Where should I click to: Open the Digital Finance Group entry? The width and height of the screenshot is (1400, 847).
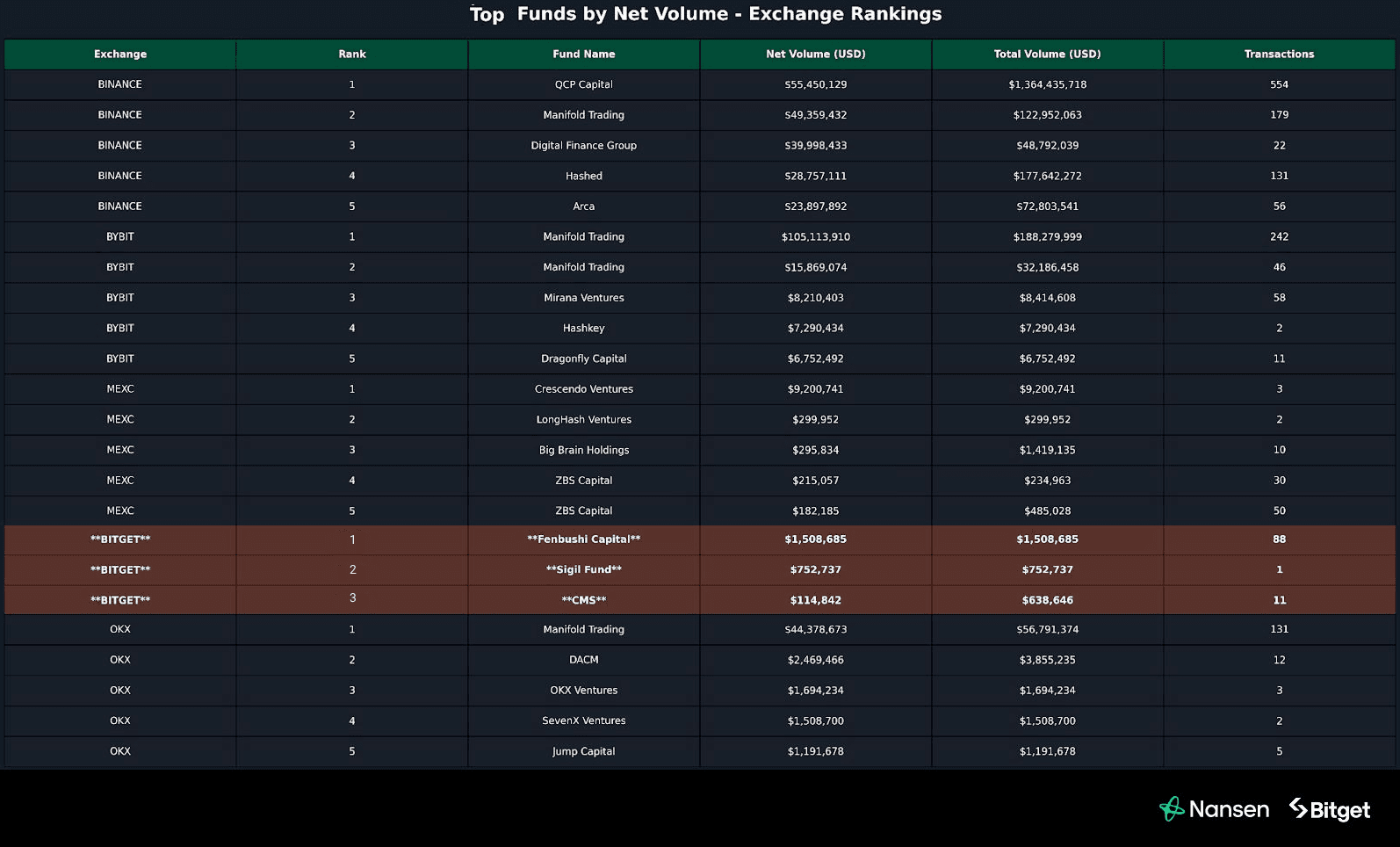click(x=584, y=146)
